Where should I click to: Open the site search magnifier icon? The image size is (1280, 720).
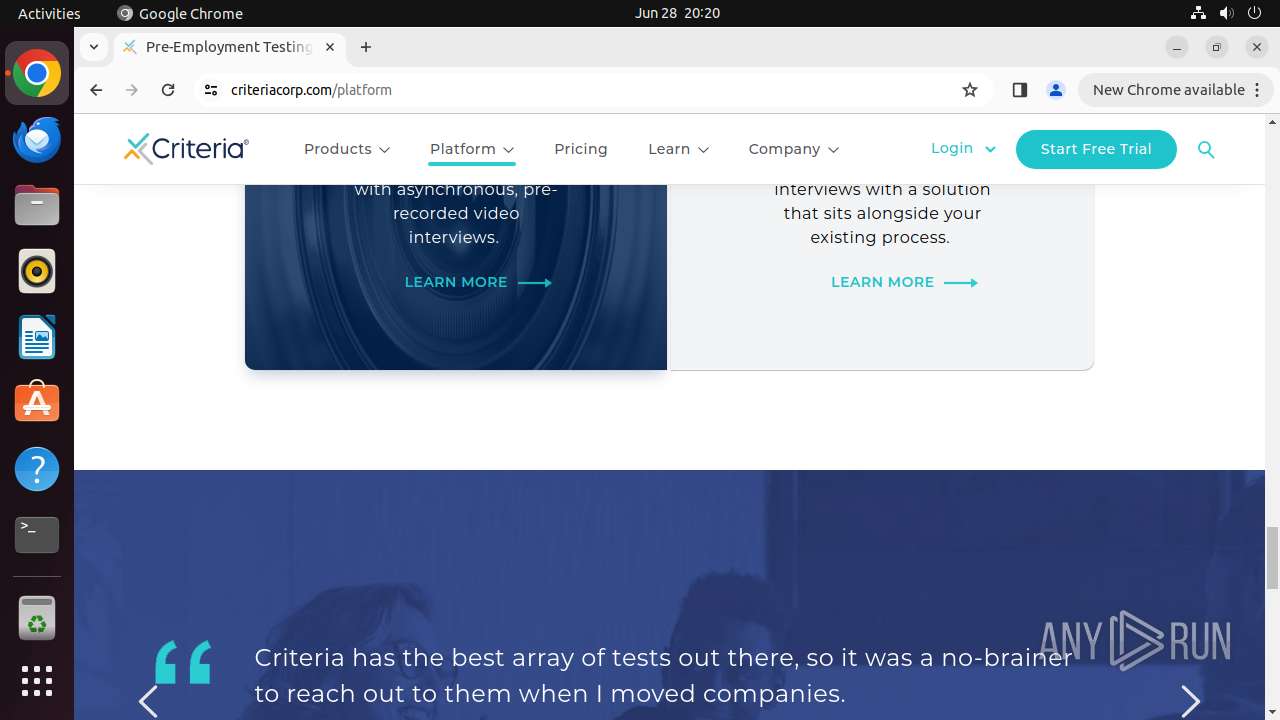[1206, 149]
